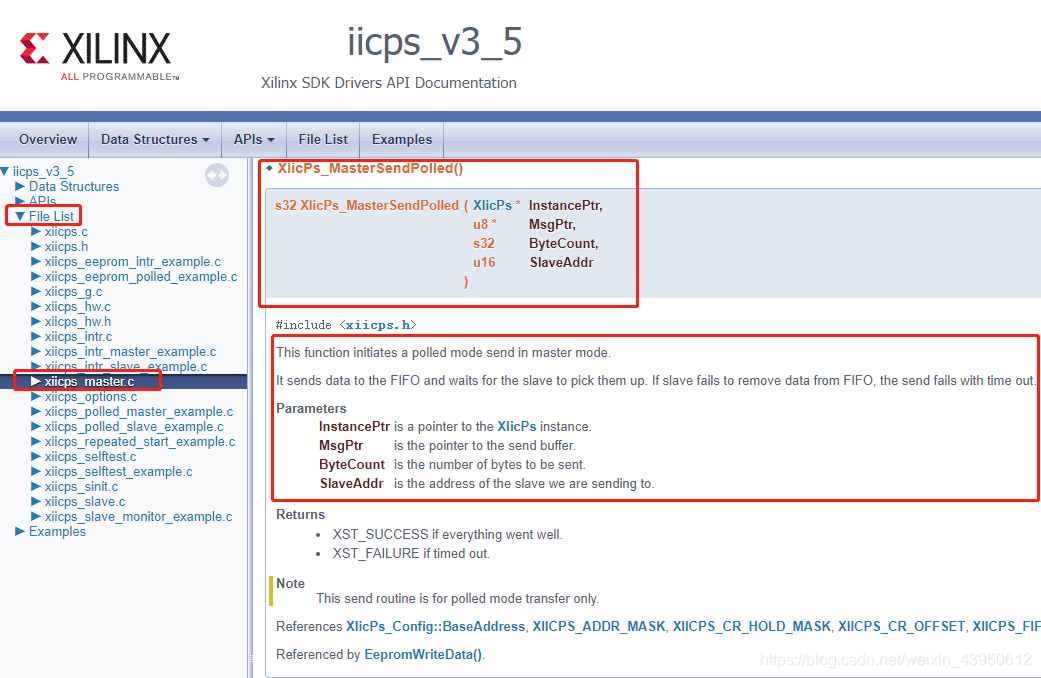The image size is (1041, 678).
Task: Open xiicps_eeprom_polled_example.c in the tree
Action: click(141, 276)
